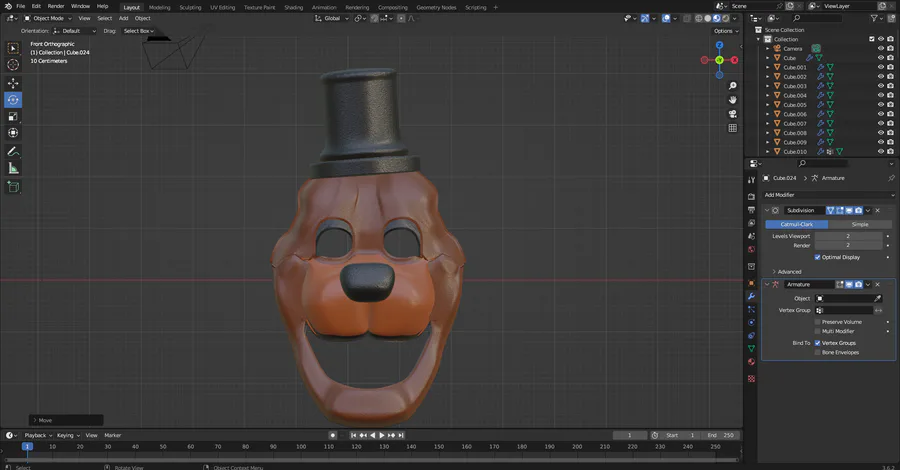Click the Play animation button
Screen dimensions: 900x470
[382, 436]
